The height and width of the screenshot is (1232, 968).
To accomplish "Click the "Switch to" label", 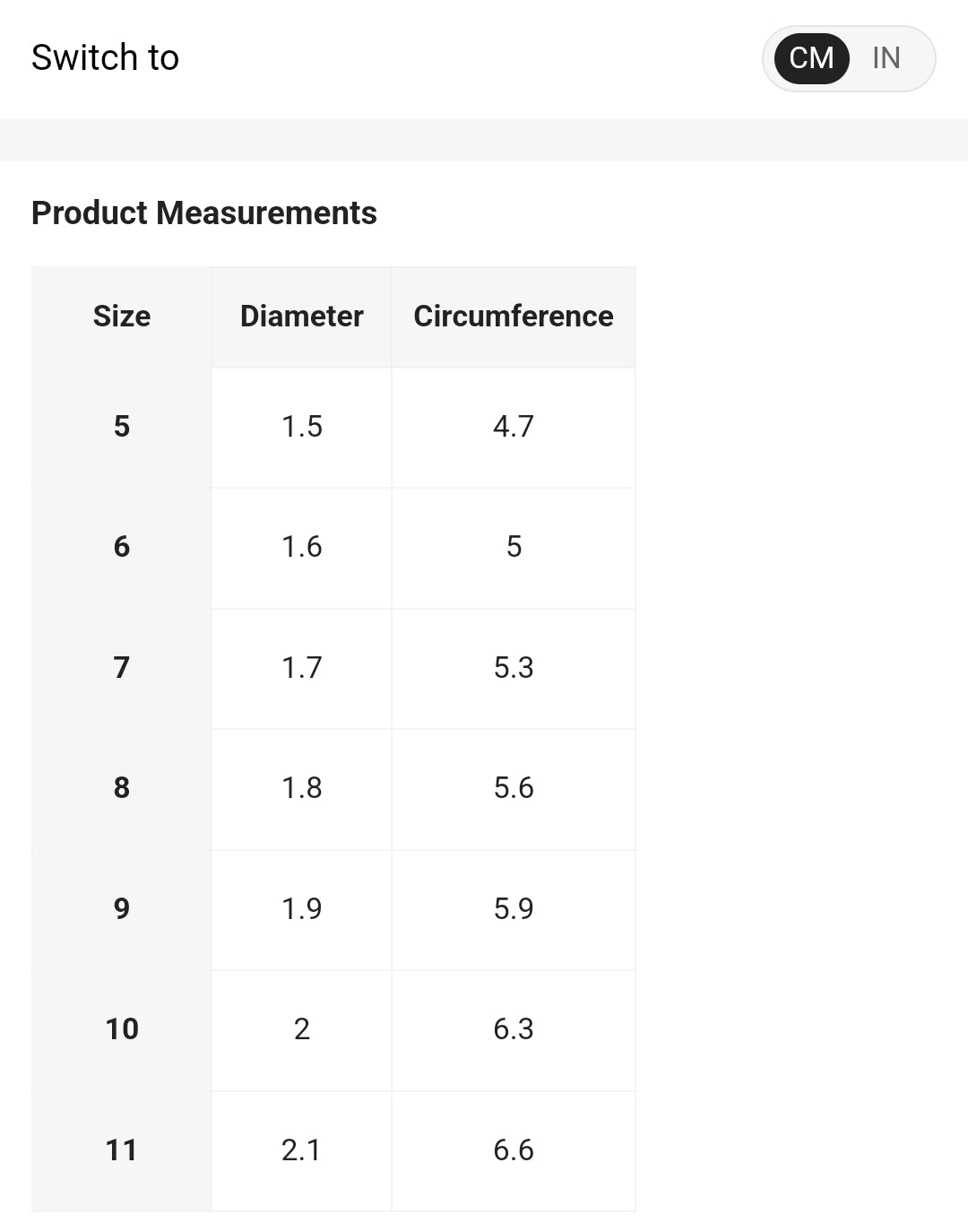I will tap(106, 58).
